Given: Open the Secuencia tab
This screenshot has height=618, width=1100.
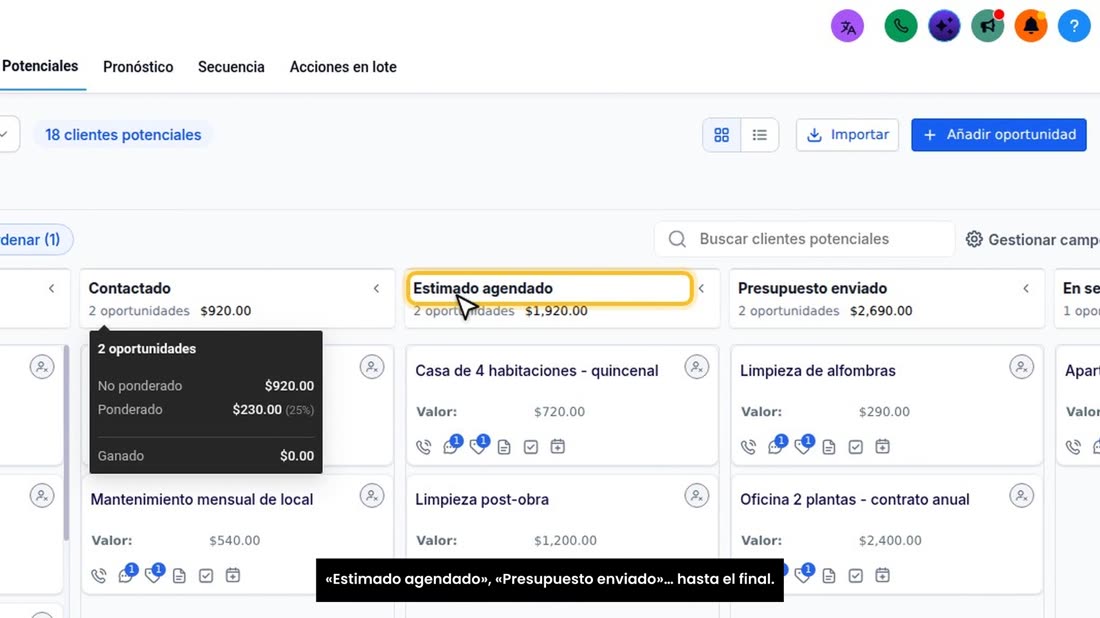Looking at the screenshot, I should pos(231,67).
